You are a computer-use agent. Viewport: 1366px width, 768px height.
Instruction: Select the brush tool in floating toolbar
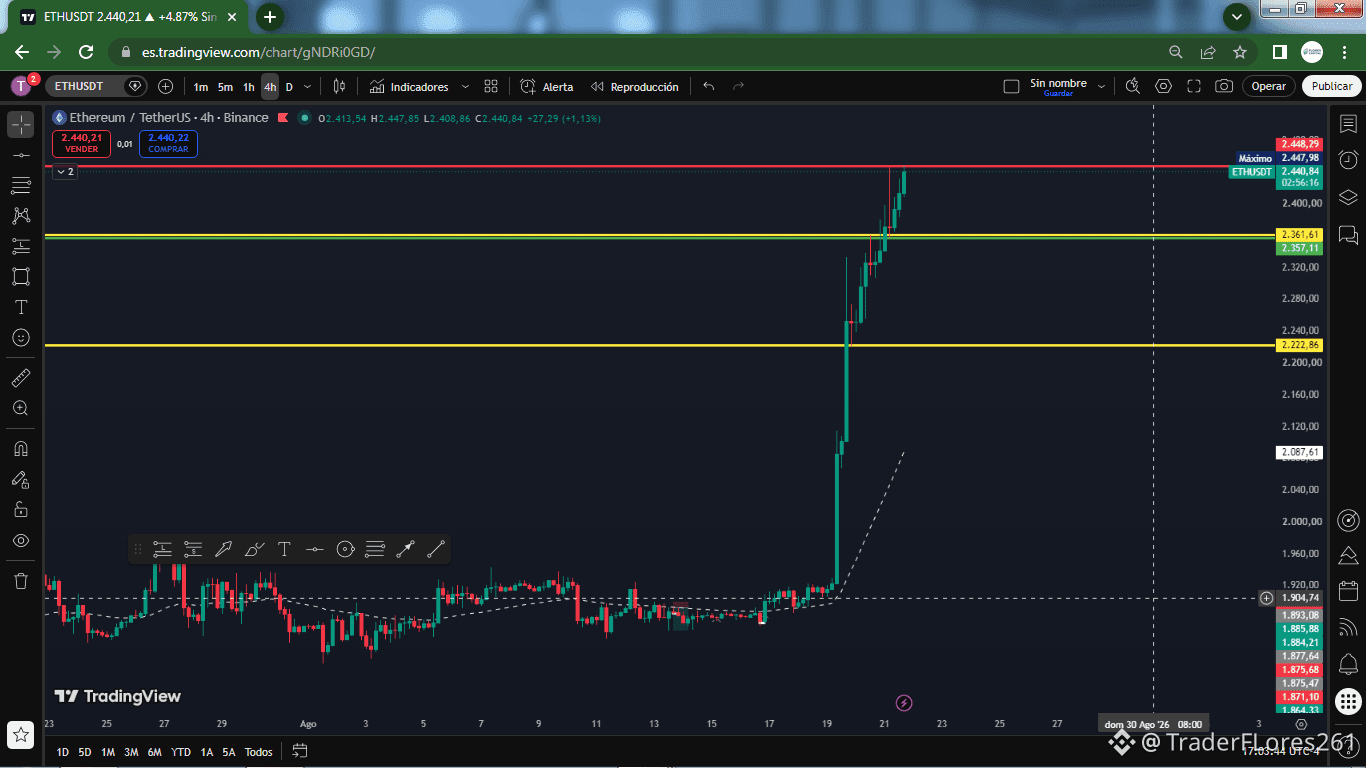pyautogui.click(x=254, y=549)
